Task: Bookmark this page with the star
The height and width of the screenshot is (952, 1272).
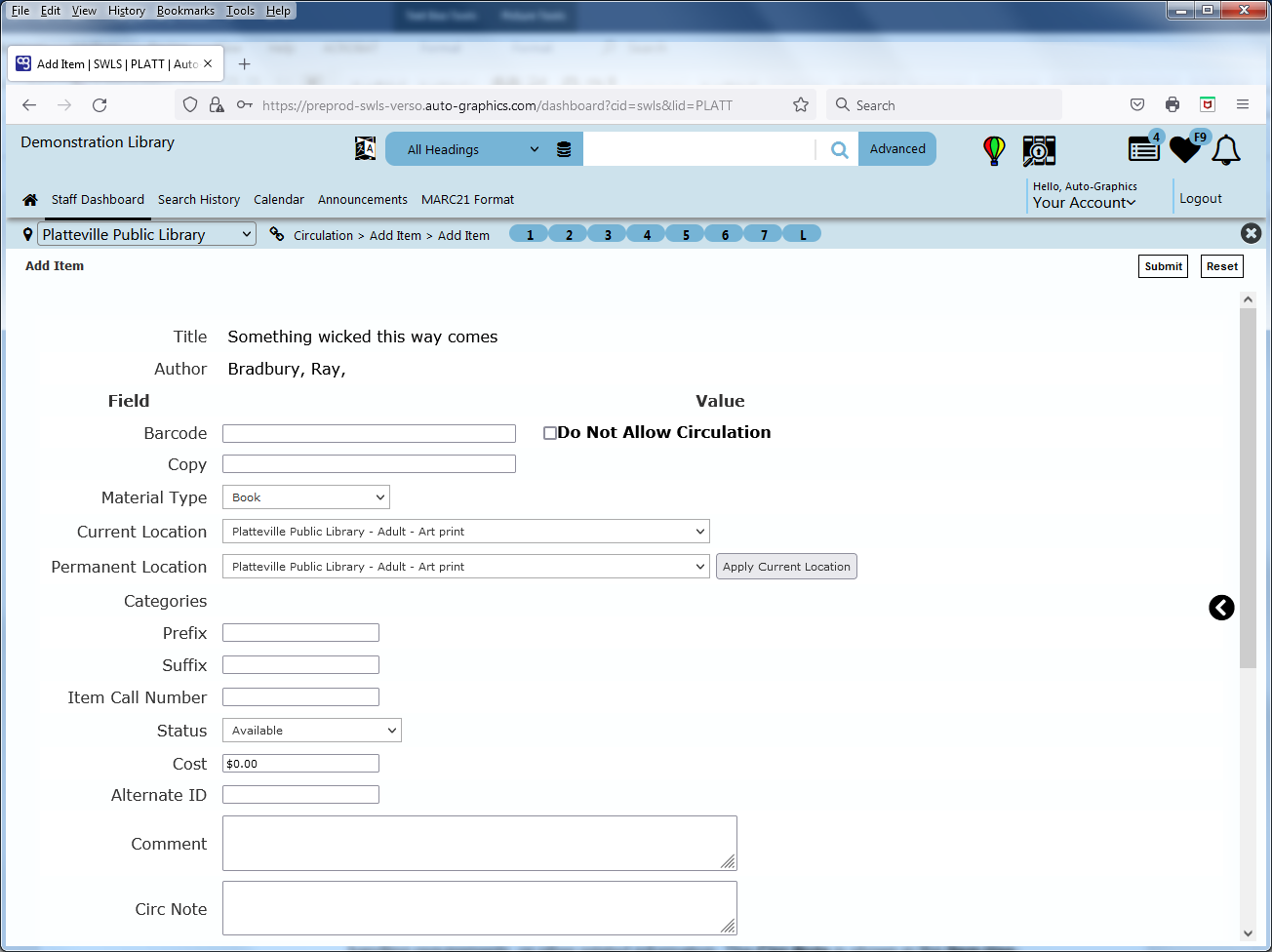Action: click(x=801, y=105)
